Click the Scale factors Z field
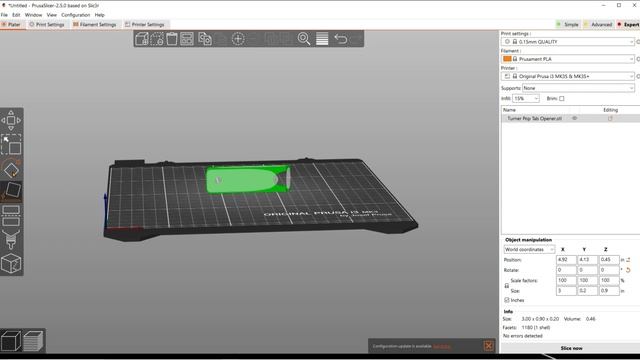The height and width of the screenshot is (360, 640). click(x=609, y=280)
